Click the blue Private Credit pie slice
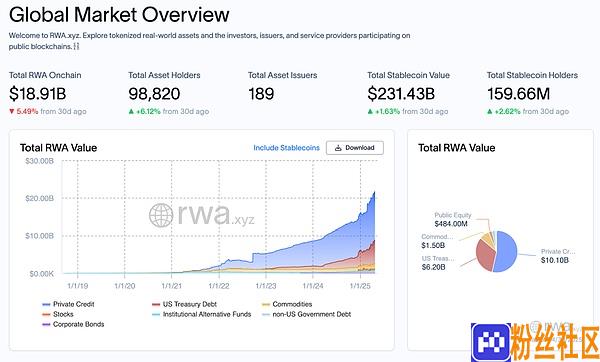 pos(506,251)
